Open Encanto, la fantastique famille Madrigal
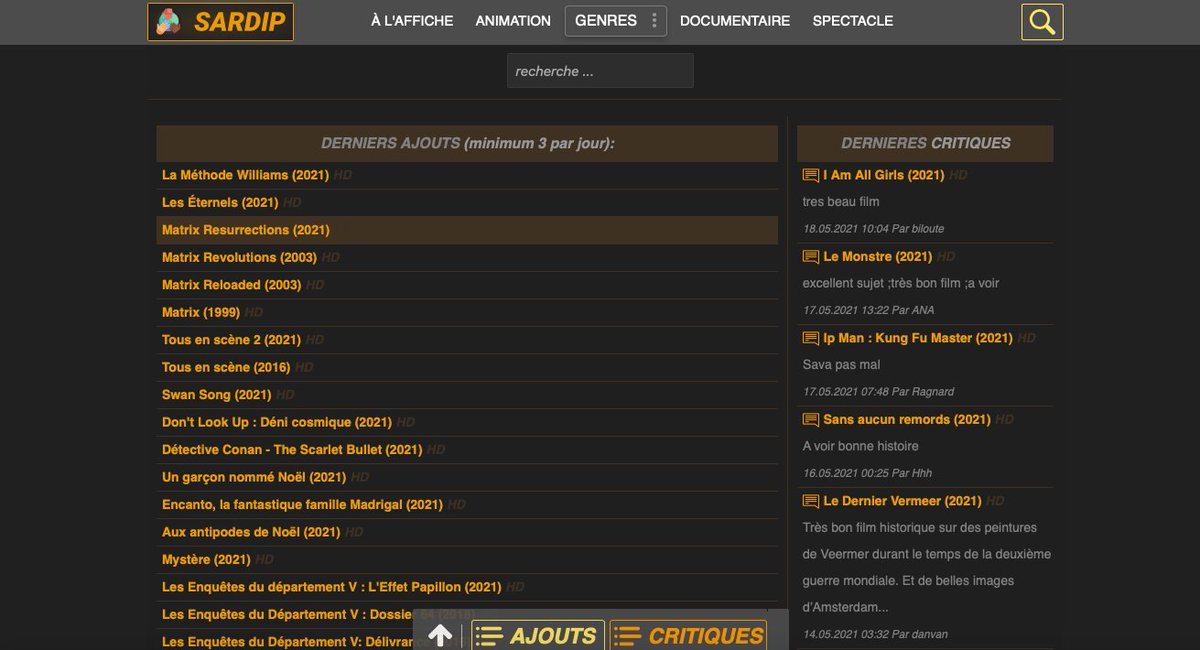Image resolution: width=1200 pixels, height=650 pixels. click(302, 505)
